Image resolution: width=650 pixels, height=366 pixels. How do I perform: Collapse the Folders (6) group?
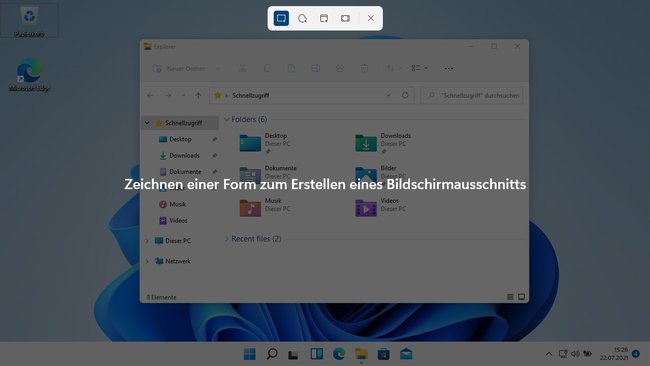tap(227, 119)
